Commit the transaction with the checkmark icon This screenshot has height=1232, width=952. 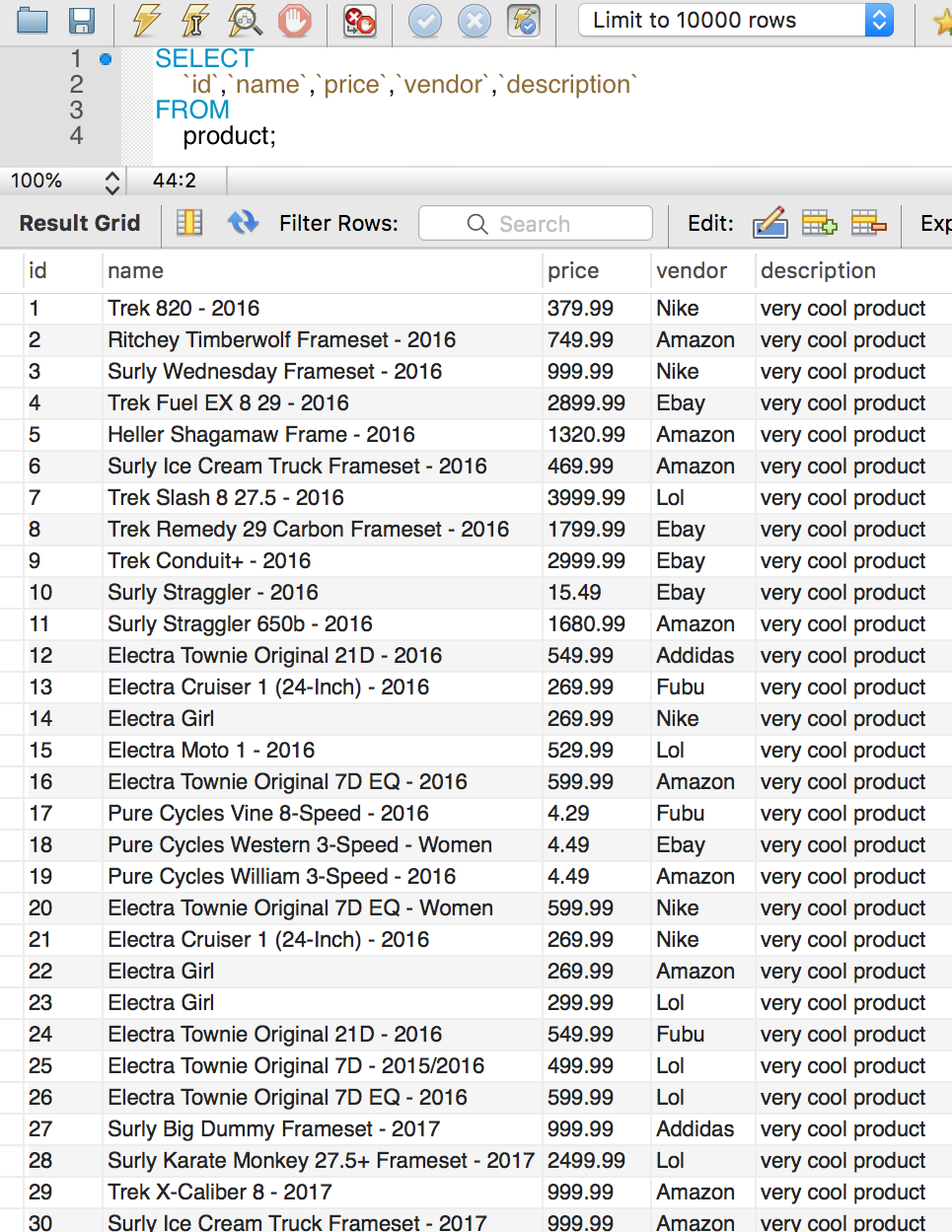(425, 21)
